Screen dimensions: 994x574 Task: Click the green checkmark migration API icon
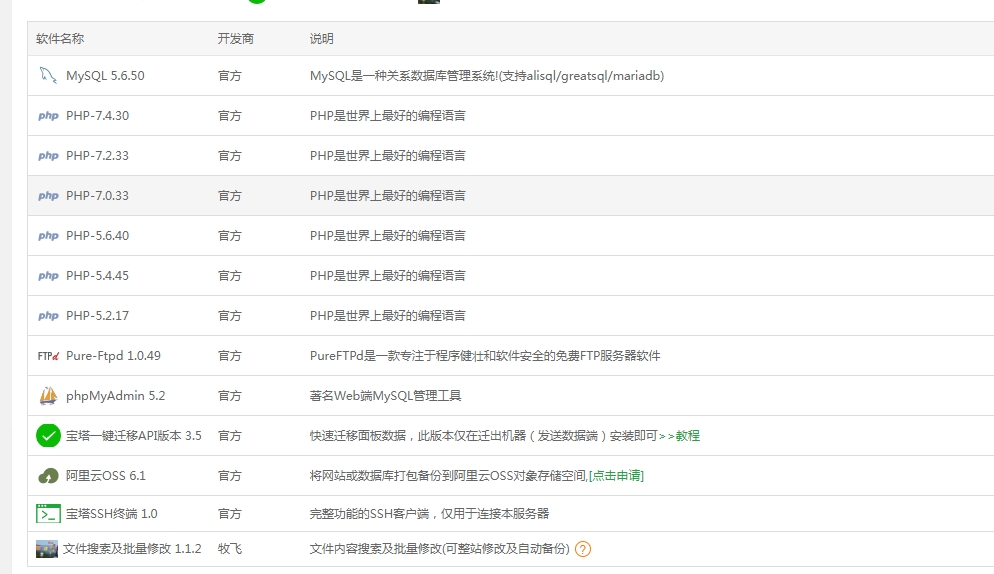(x=48, y=436)
